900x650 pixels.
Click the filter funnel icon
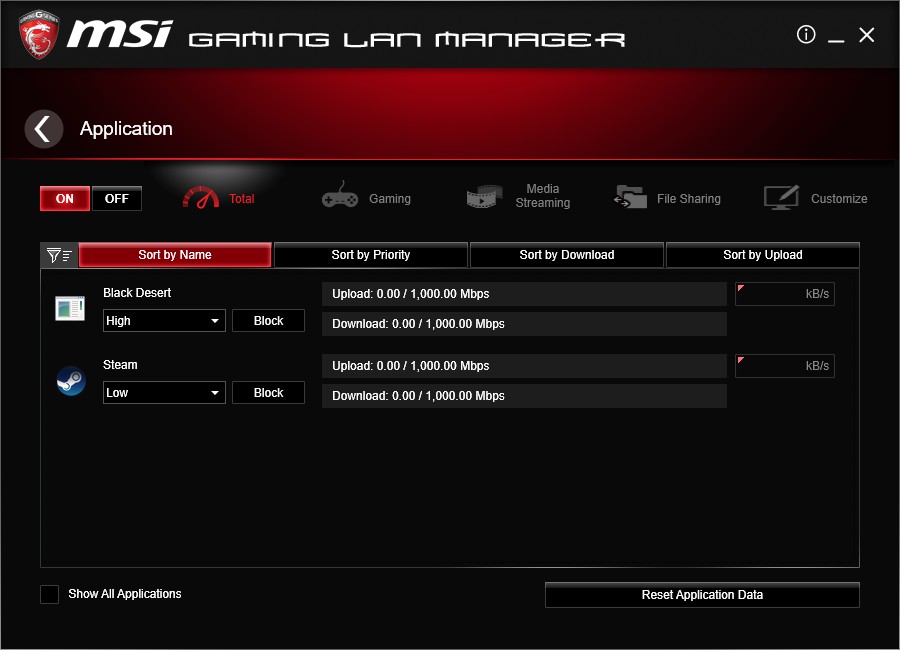click(59, 254)
